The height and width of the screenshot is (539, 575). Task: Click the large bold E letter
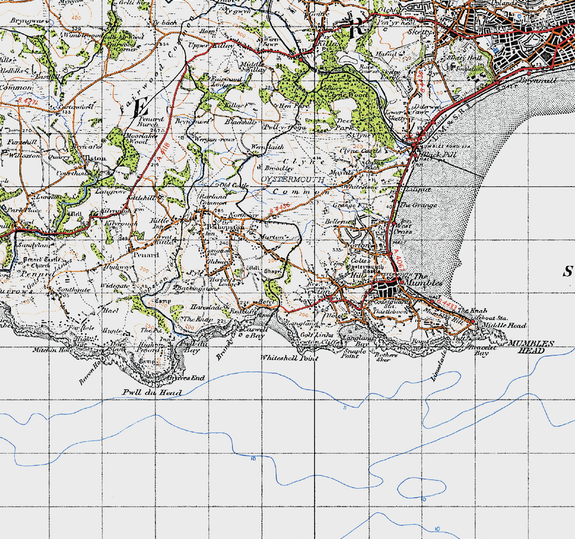point(141,108)
